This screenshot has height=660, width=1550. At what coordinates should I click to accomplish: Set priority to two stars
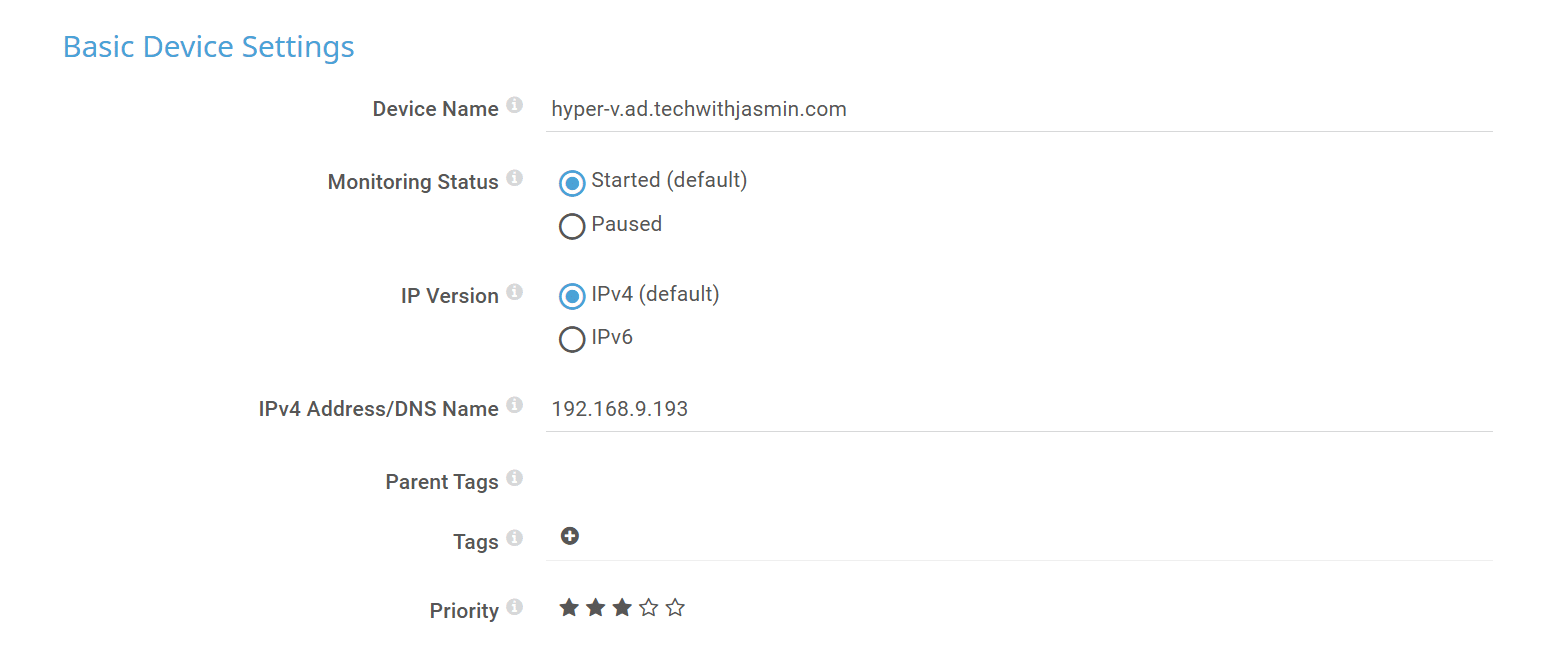click(x=596, y=607)
